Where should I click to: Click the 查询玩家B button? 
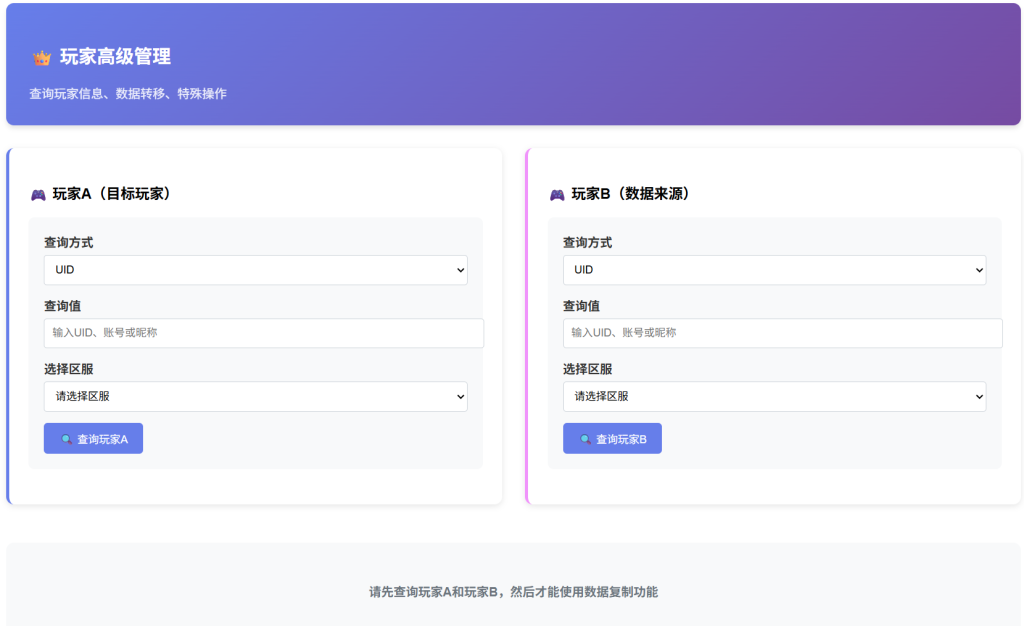(612, 439)
